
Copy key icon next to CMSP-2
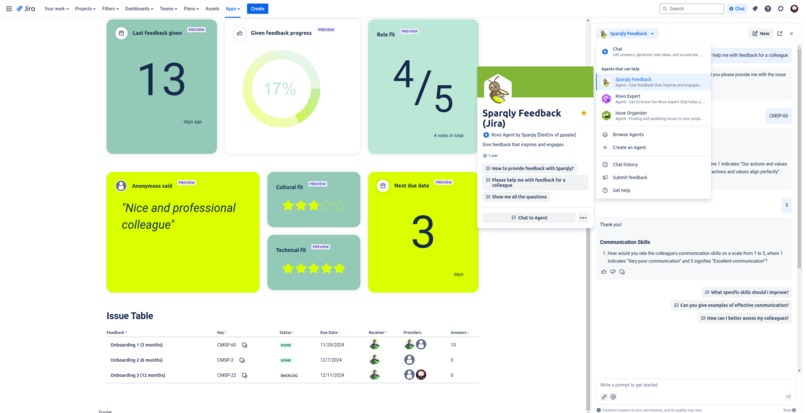242,360
